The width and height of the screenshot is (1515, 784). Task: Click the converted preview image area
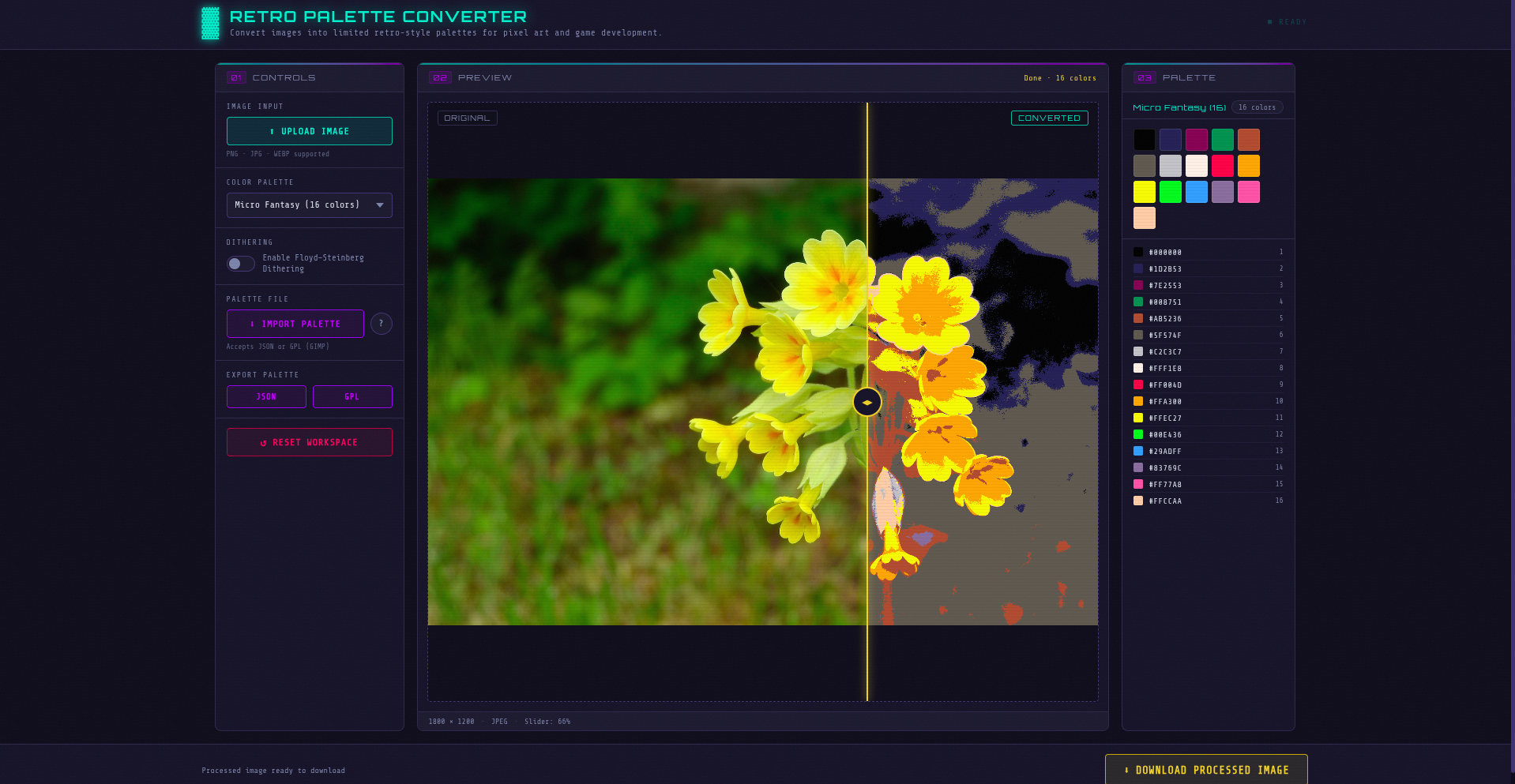(983, 402)
